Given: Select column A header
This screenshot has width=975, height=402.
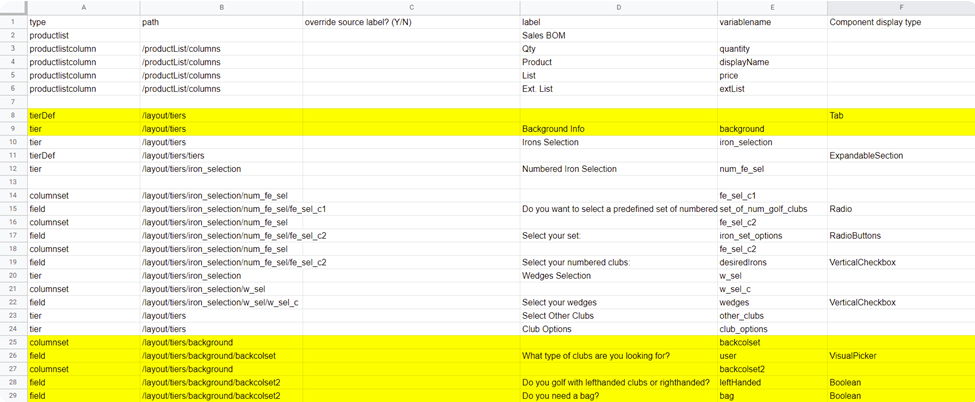Looking at the screenshot, I should click(84, 7).
